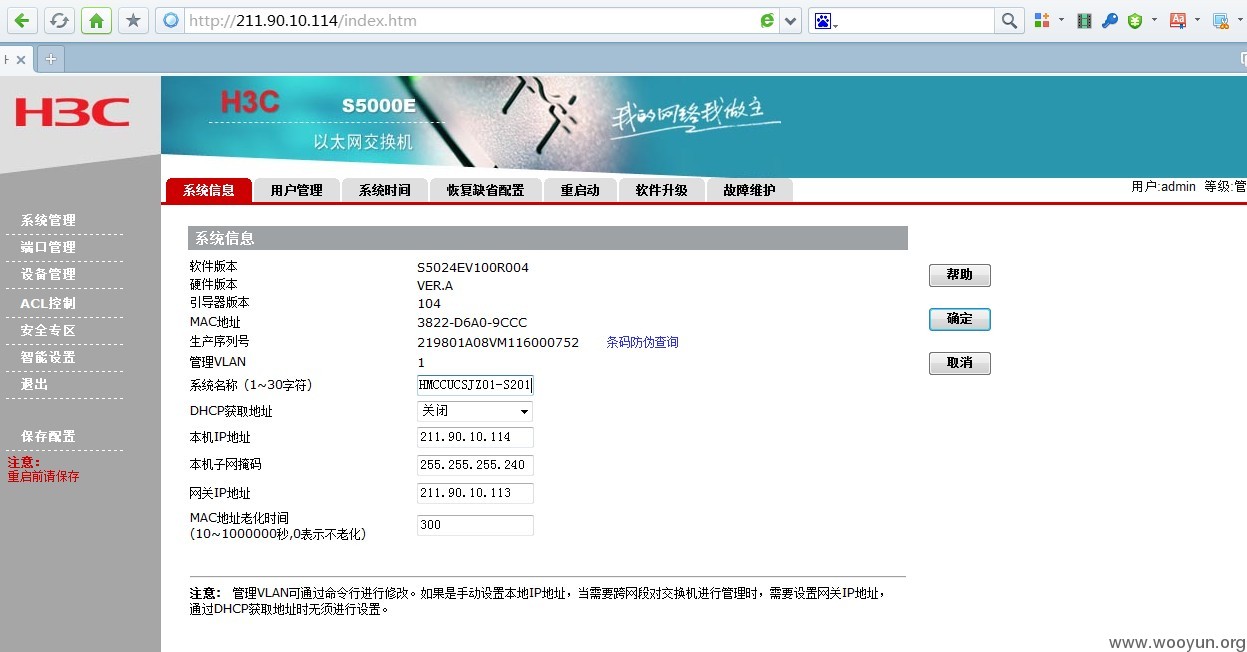This screenshot has width=1247, height=652.
Task: Click the 网关IP地址 input field
Action: point(475,493)
